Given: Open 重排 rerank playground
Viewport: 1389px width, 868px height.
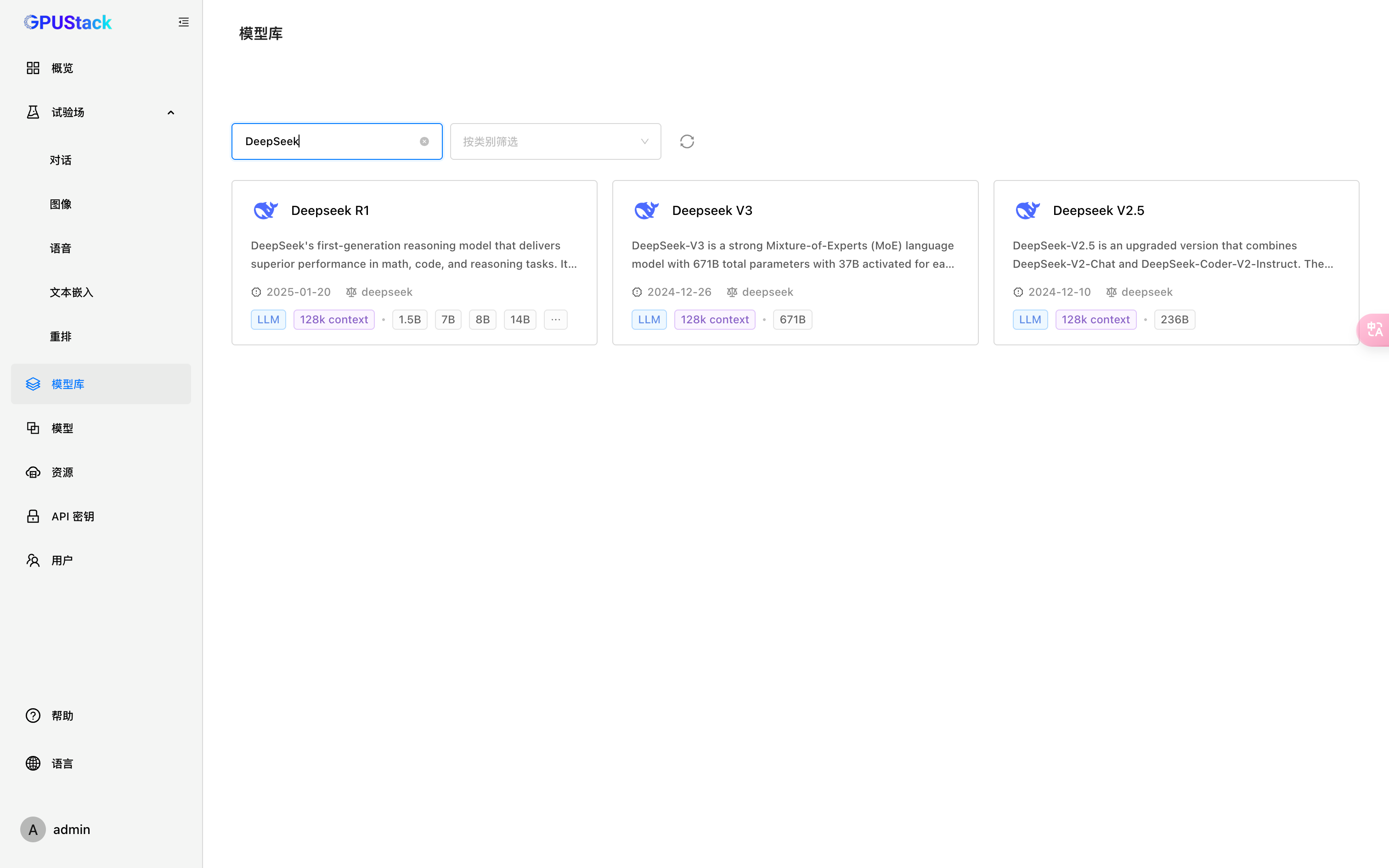Looking at the screenshot, I should 101,337.
